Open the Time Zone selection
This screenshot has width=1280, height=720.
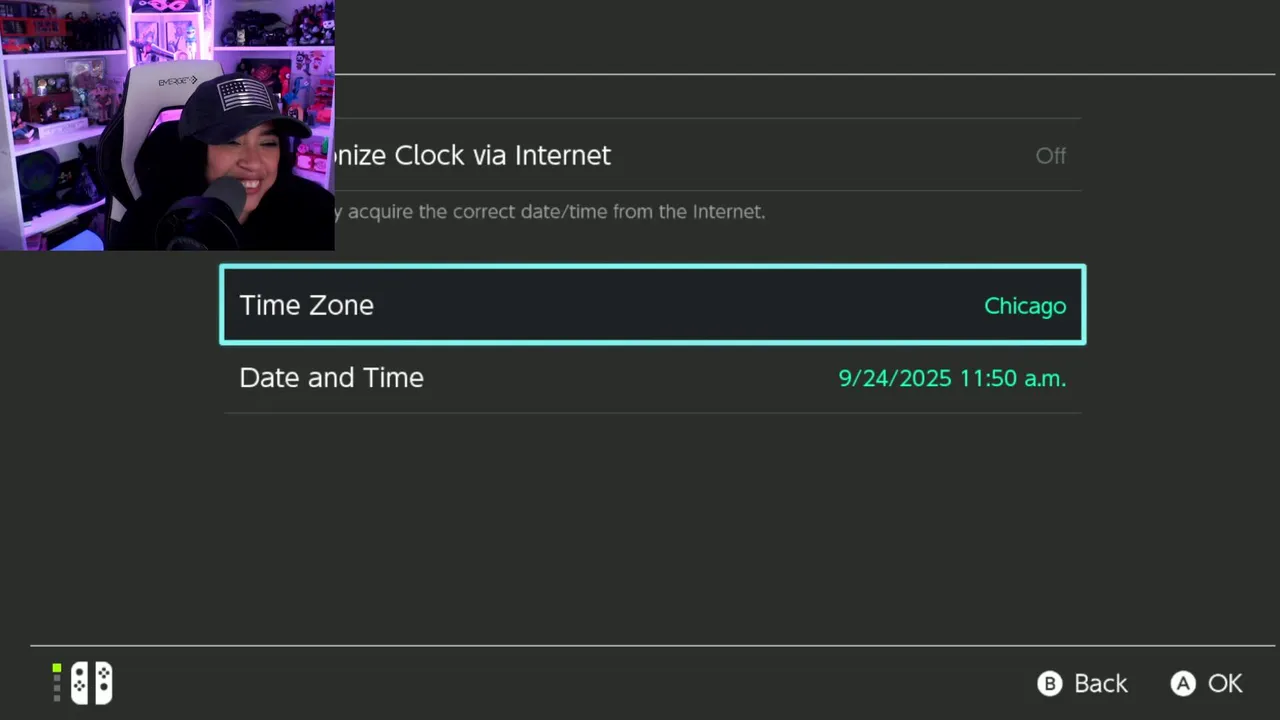point(653,305)
